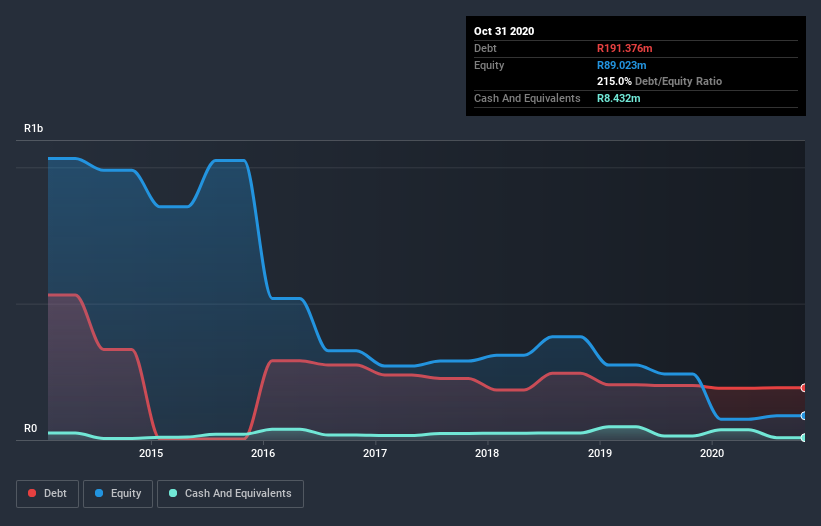Select the teal Cash endpoint marker
The height and width of the screenshot is (526, 821).
tap(804, 438)
